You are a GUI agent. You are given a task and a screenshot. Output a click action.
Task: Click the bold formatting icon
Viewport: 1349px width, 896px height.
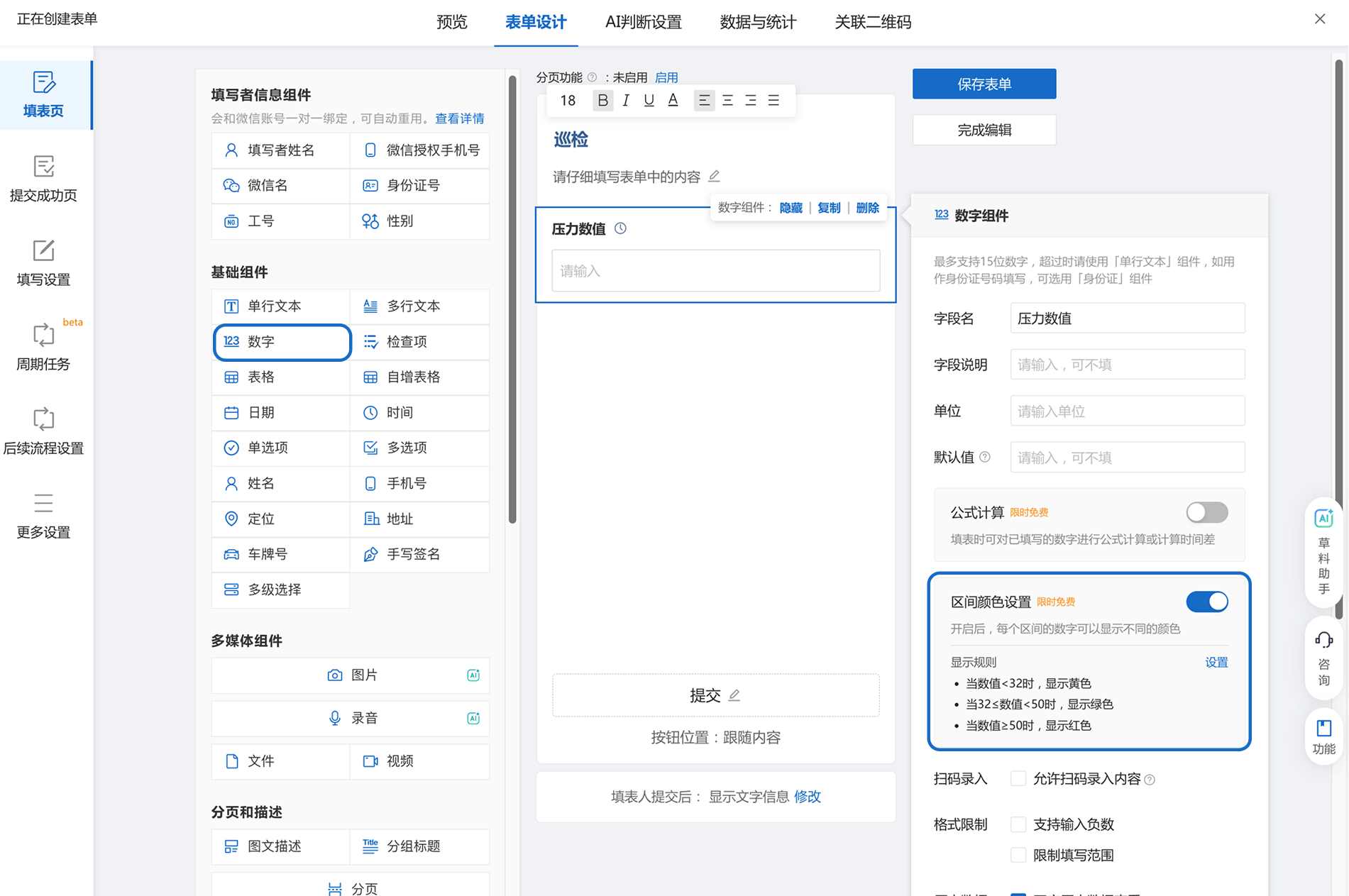pyautogui.click(x=602, y=100)
